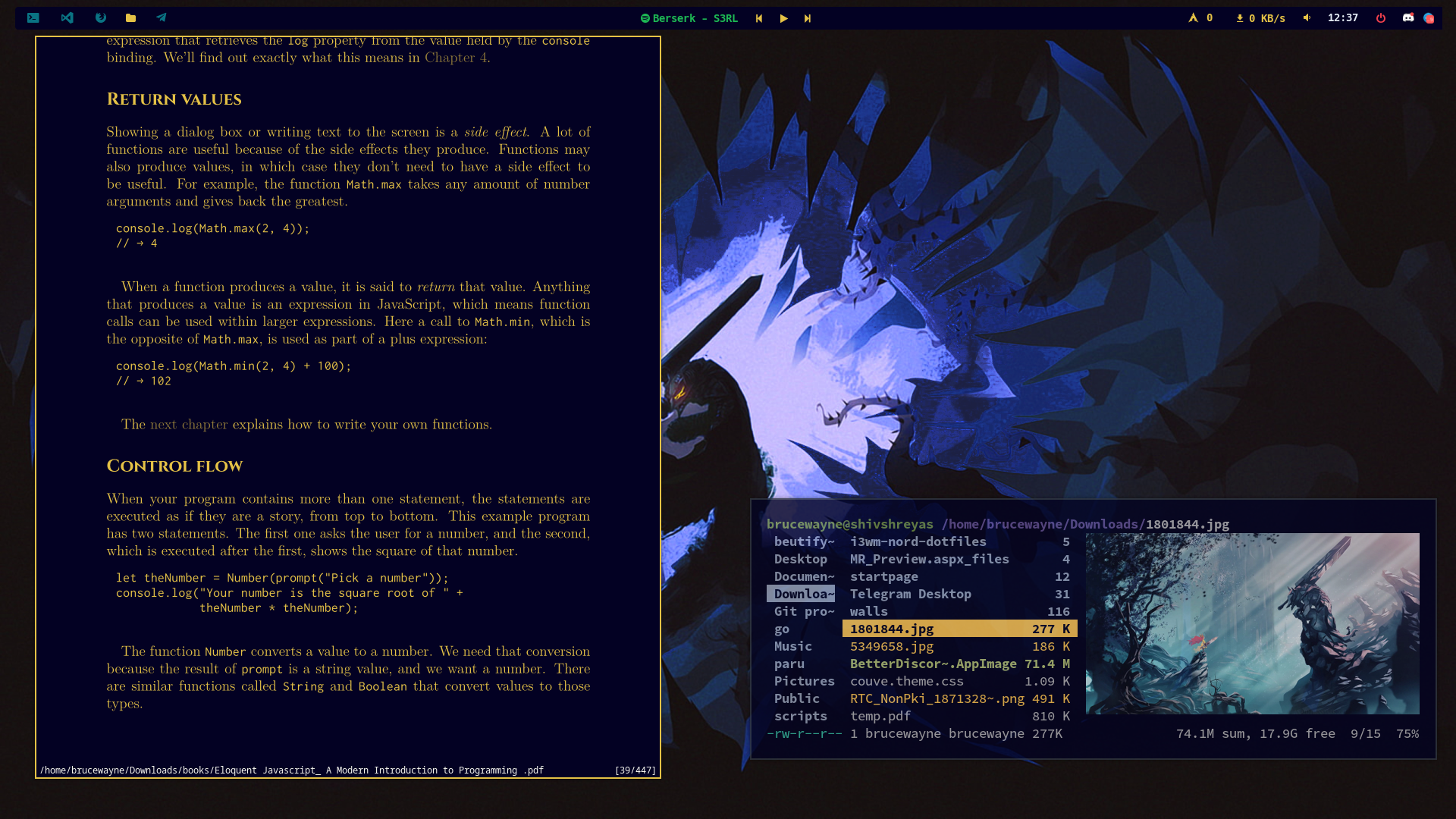The image size is (1456, 819).
Task: Click the updates count indicator icon
Action: 1194,17
